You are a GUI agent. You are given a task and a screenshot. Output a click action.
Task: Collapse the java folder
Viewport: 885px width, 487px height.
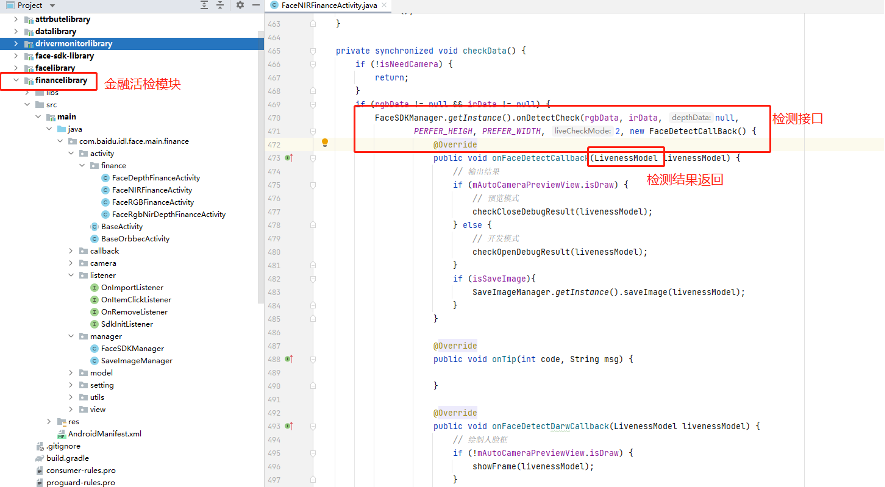(x=49, y=129)
